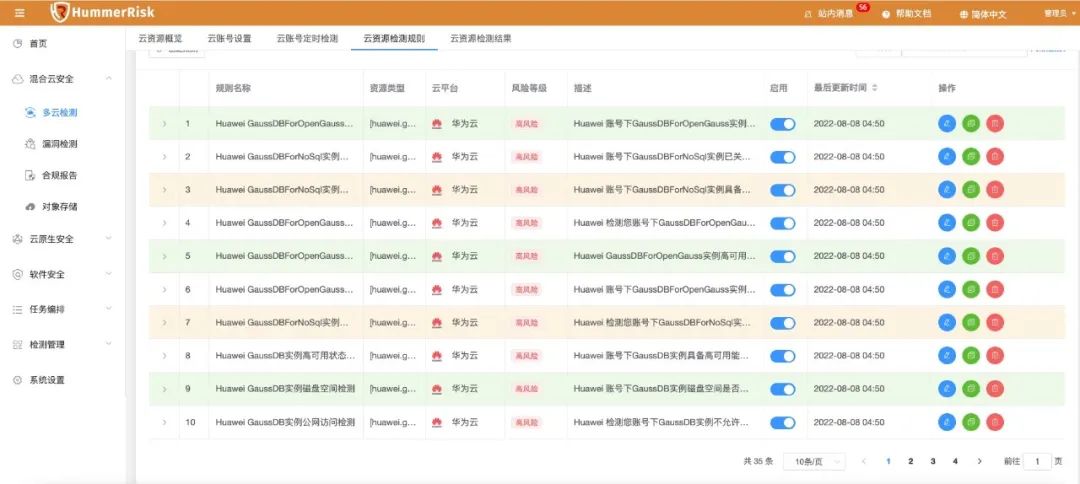The width and height of the screenshot is (1080, 484).
Task: Open 站内消息 notifications
Action: (829, 13)
